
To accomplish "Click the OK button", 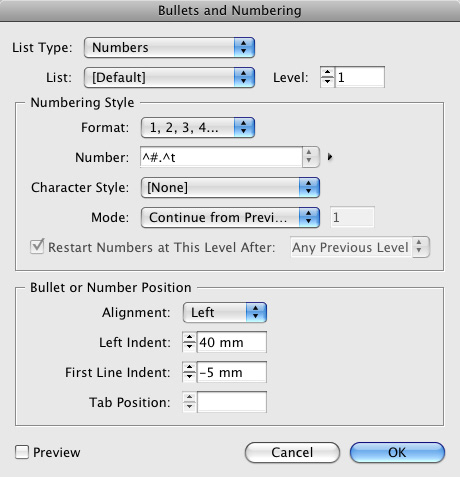I will tap(397, 452).
